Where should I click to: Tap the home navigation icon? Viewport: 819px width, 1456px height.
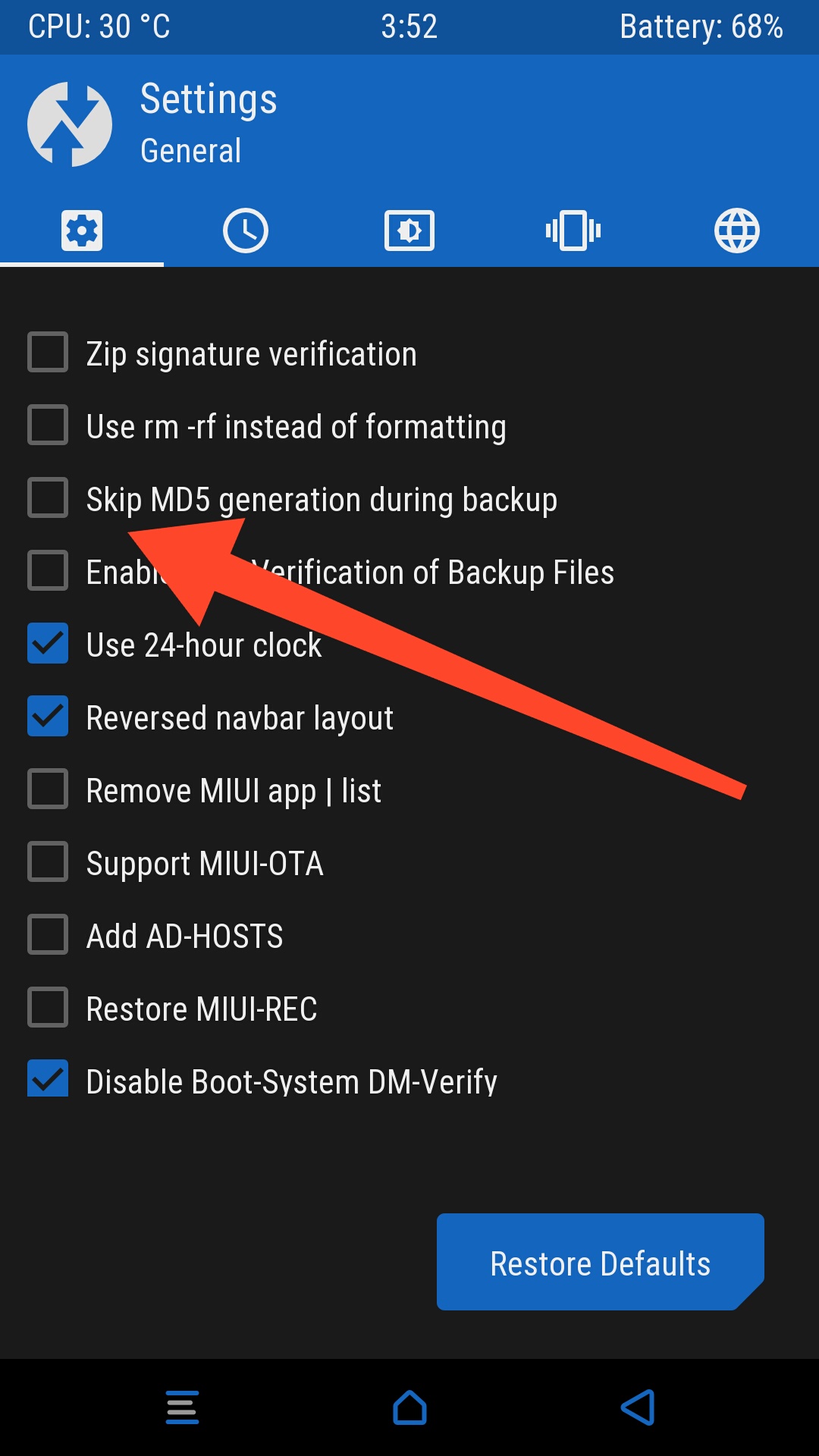coord(409,1407)
